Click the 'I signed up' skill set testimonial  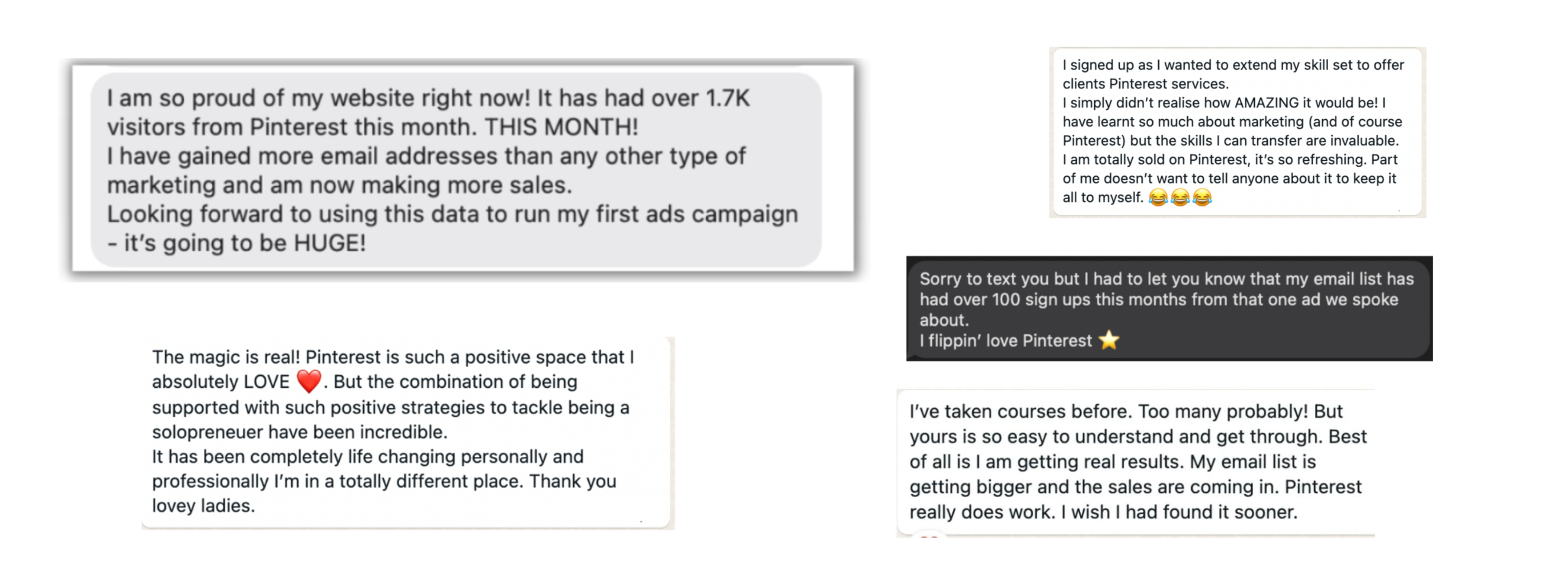point(1237,132)
